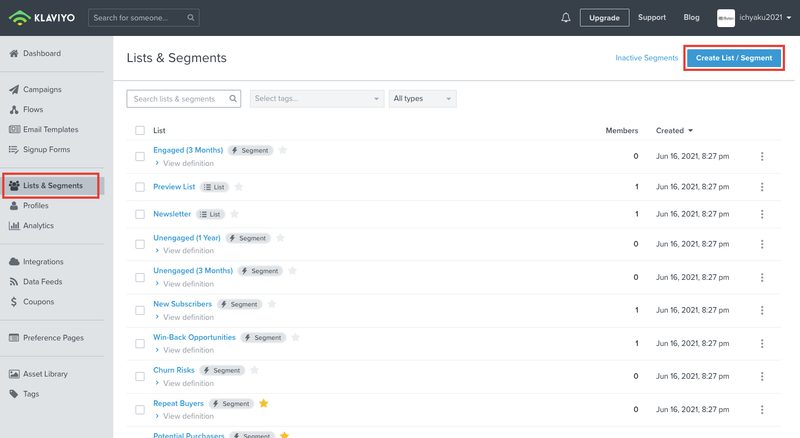The height and width of the screenshot is (438, 800).
Task: Expand View definition under Unengaged (3 Months)
Action: 185,284
